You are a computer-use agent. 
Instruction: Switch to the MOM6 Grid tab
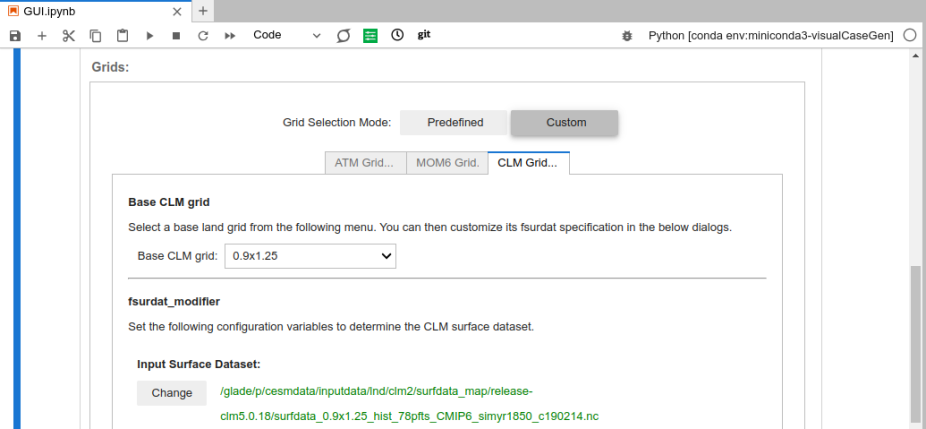coord(446,163)
